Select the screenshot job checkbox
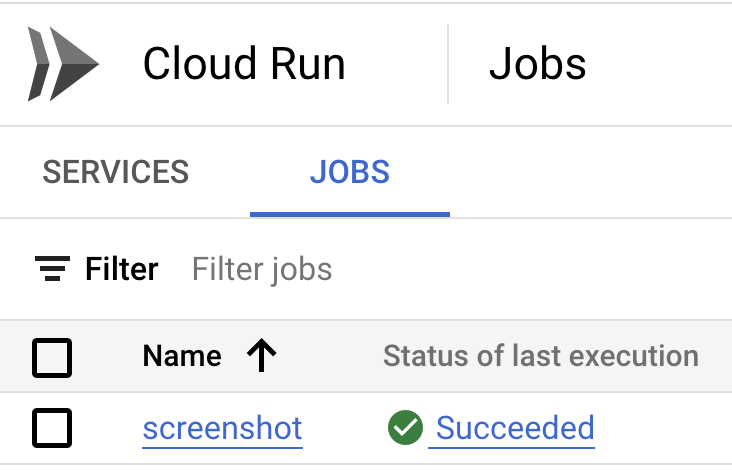732x470 pixels. pos(52,429)
